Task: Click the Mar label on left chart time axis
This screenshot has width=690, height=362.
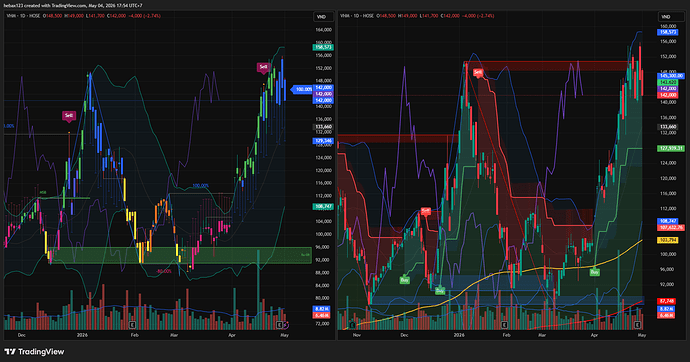Action: (x=174, y=335)
